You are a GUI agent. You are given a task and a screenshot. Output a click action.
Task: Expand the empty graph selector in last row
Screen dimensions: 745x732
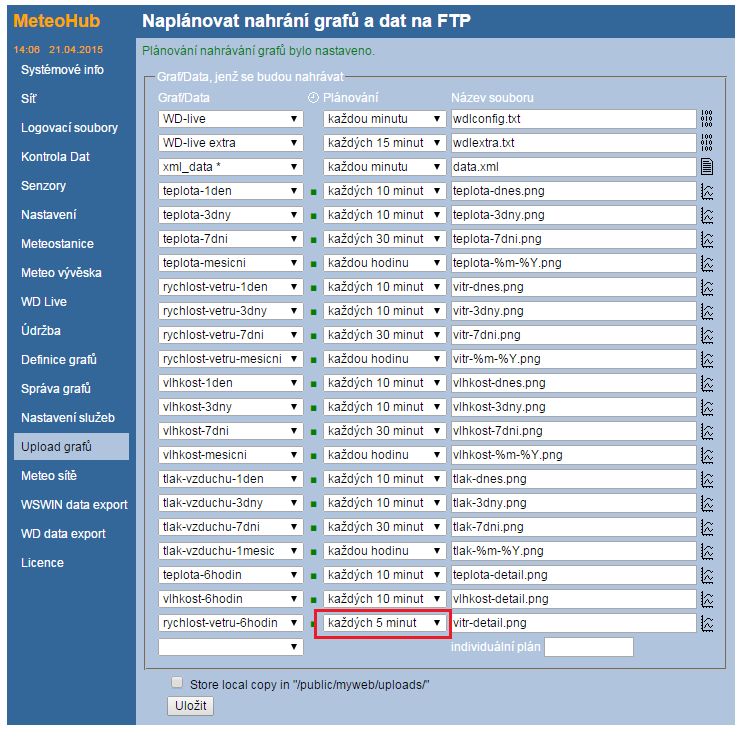[230, 647]
